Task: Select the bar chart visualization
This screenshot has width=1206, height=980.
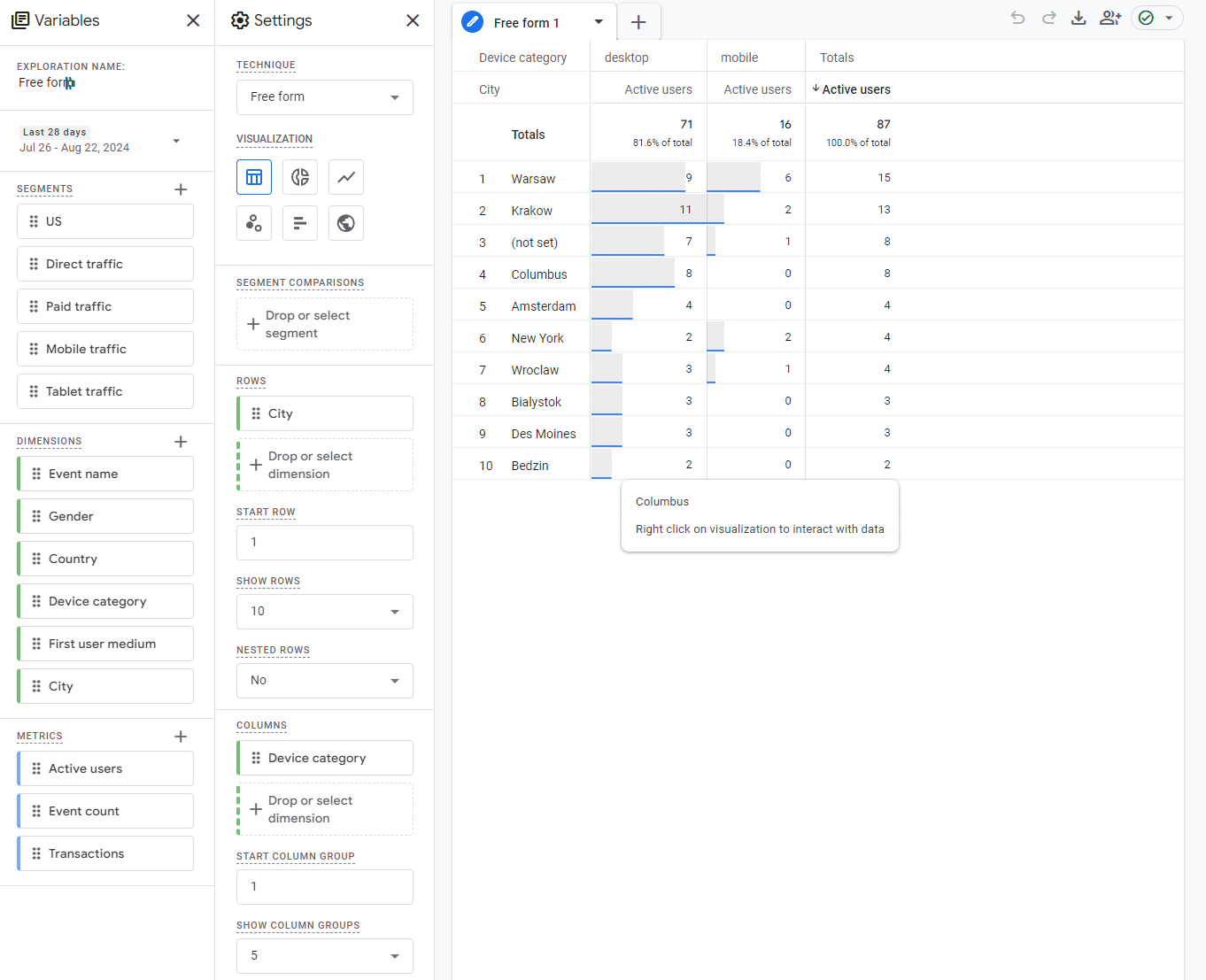Action: 300,223
